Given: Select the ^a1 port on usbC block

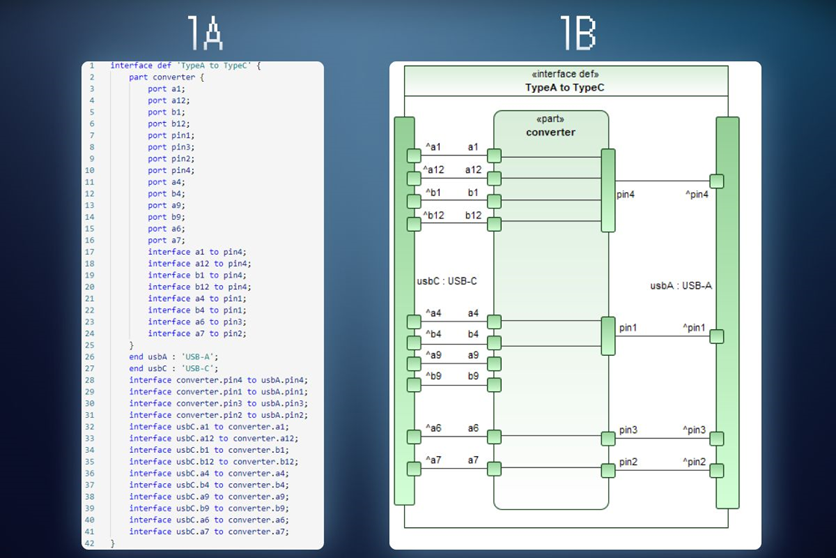Looking at the screenshot, I should click(x=414, y=157).
